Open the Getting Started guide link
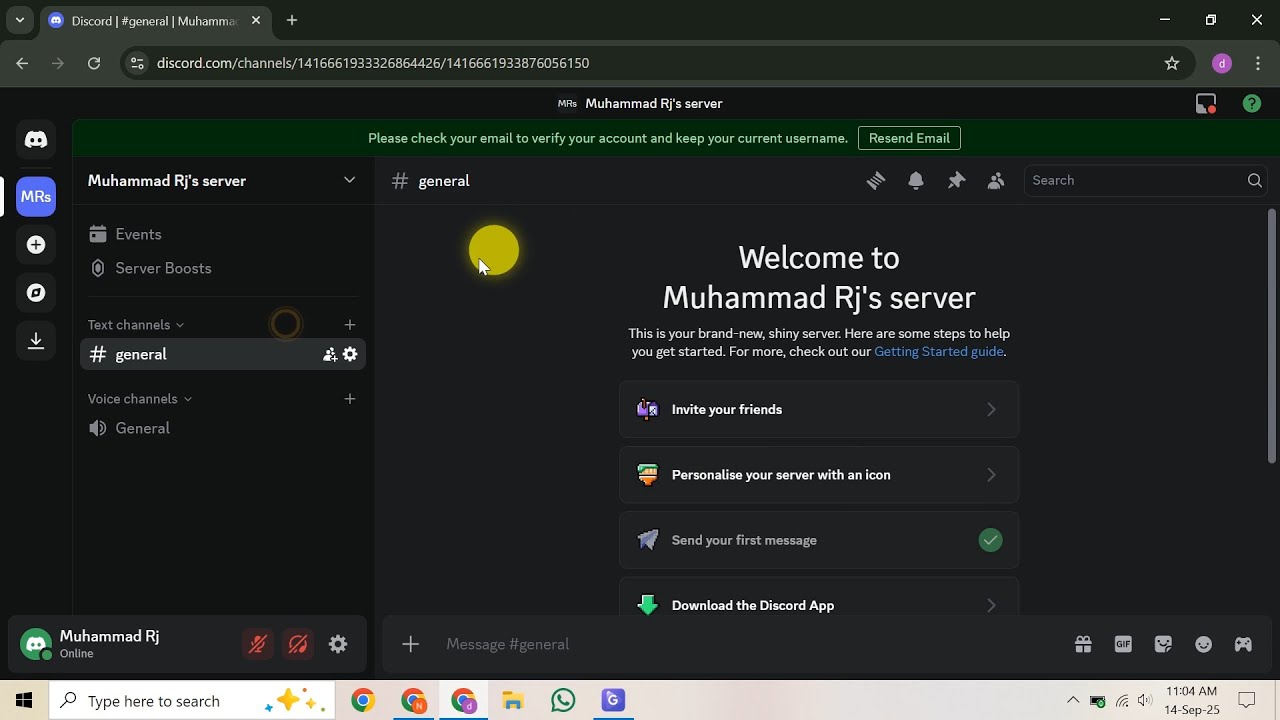Image resolution: width=1280 pixels, height=720 pixels. [x=938, y=352]
